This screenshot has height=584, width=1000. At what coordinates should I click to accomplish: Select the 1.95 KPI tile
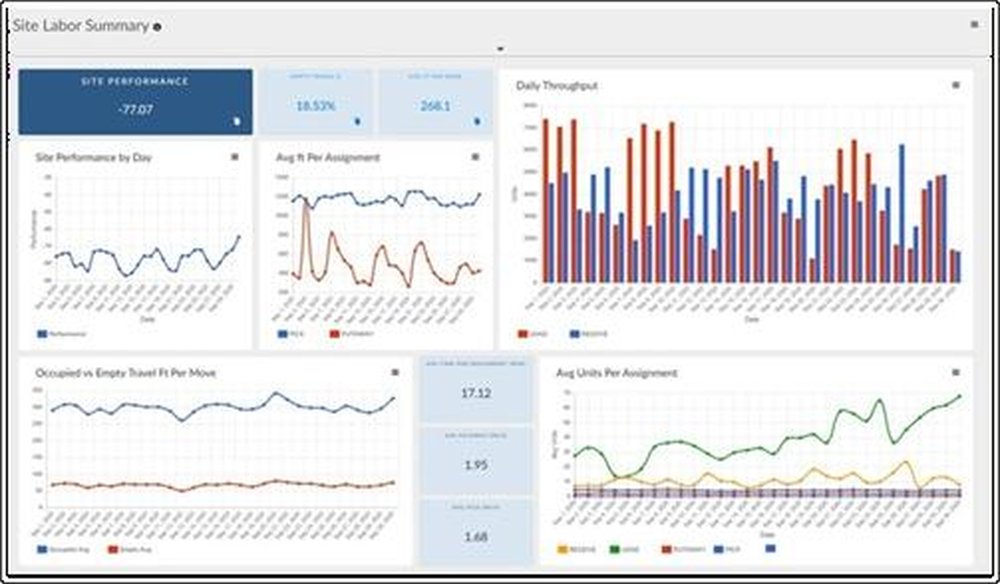[476, 462]
